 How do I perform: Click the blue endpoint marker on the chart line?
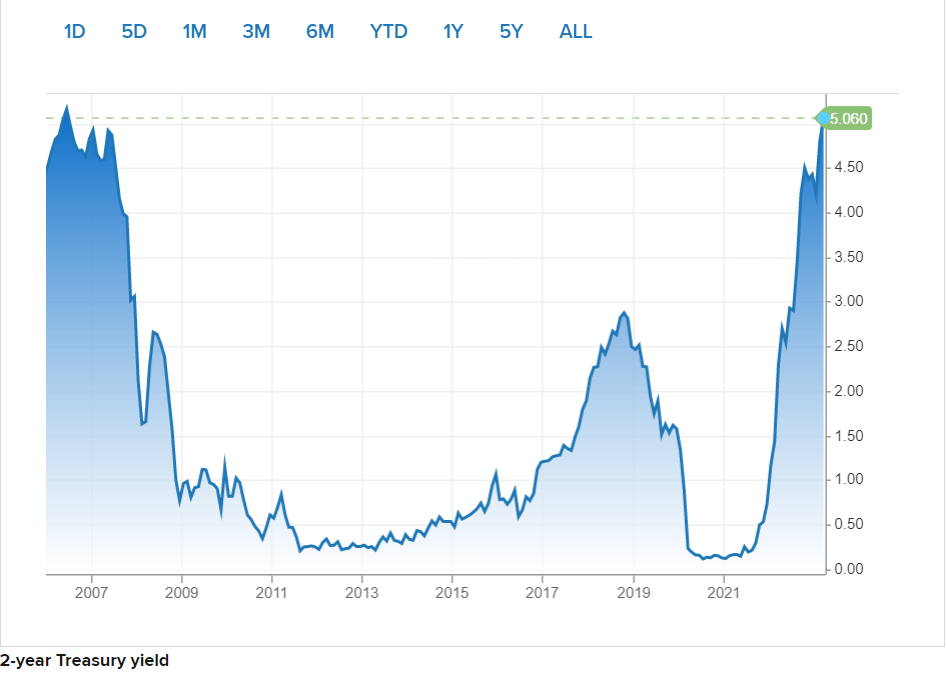point(823,118)
